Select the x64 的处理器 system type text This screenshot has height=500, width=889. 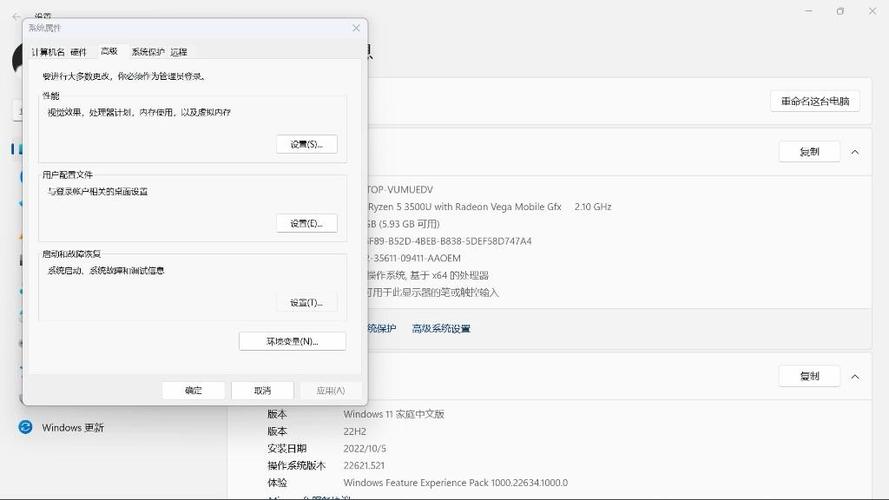(428, 276)
